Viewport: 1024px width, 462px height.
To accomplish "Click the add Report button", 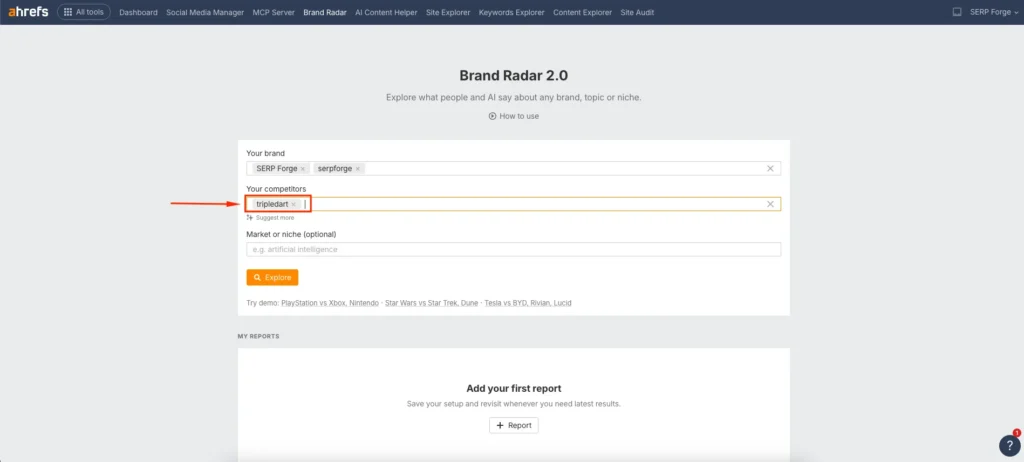I will pos(513,425).
